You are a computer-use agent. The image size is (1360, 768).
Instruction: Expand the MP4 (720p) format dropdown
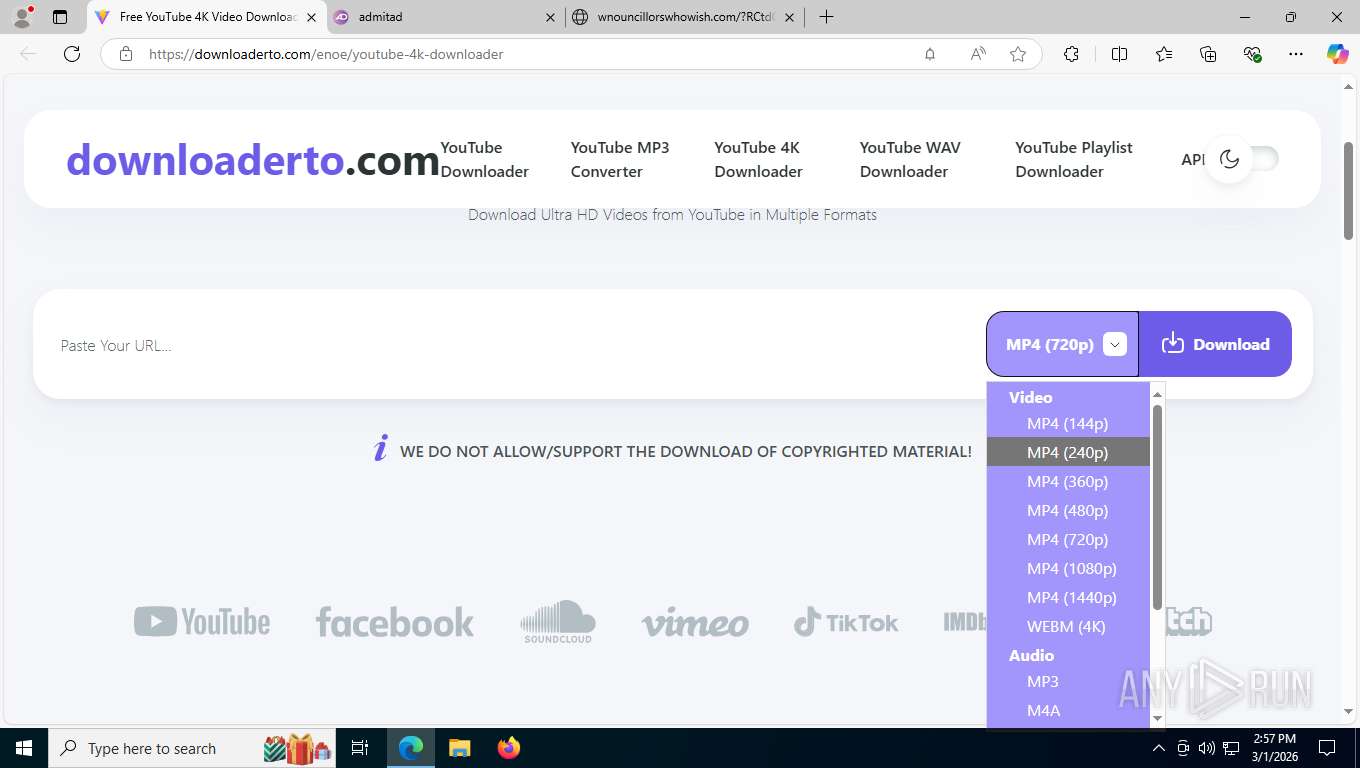(x=1062, y=344)
